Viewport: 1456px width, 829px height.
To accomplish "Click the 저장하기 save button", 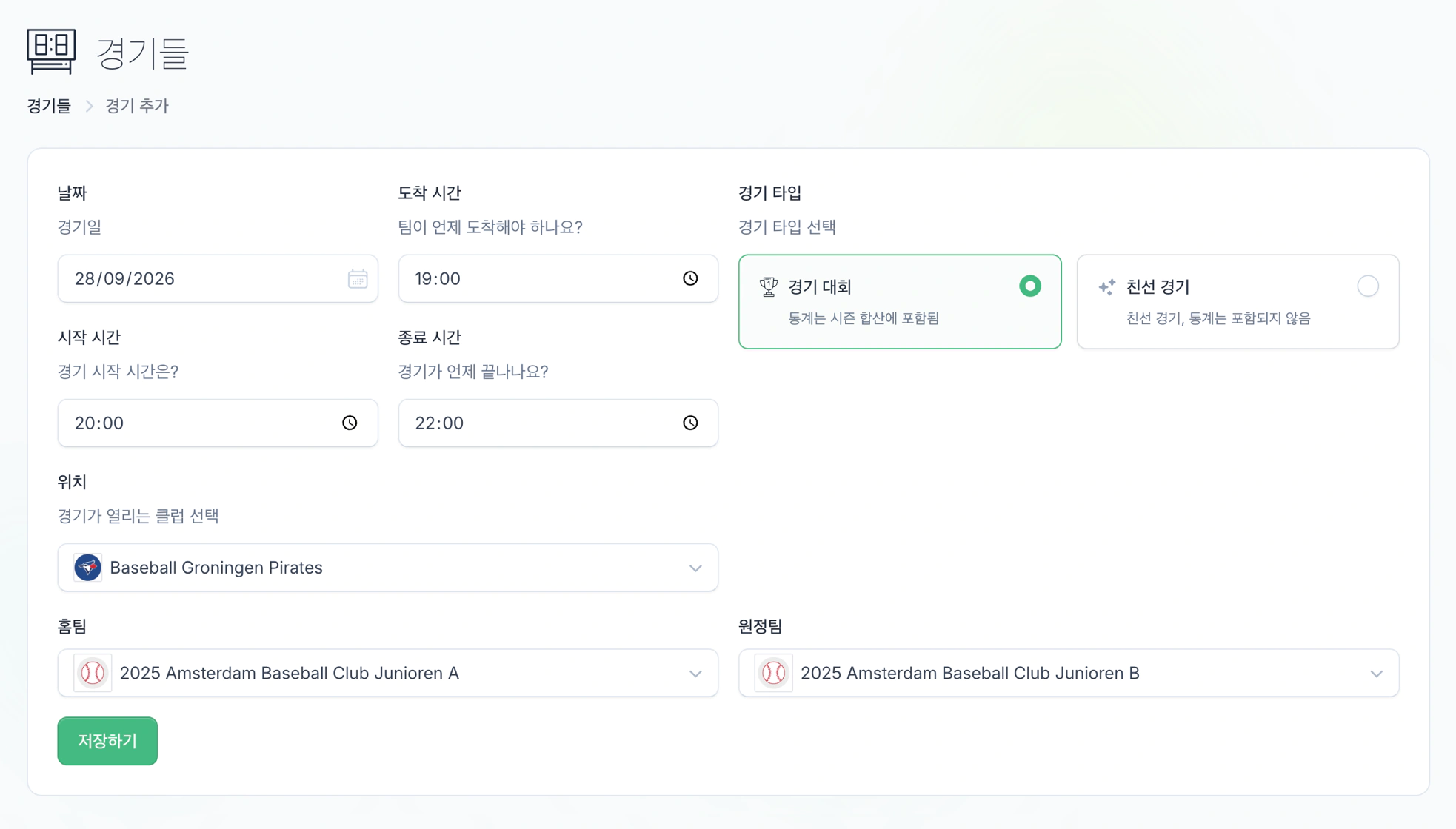I will tap(107, 741).
